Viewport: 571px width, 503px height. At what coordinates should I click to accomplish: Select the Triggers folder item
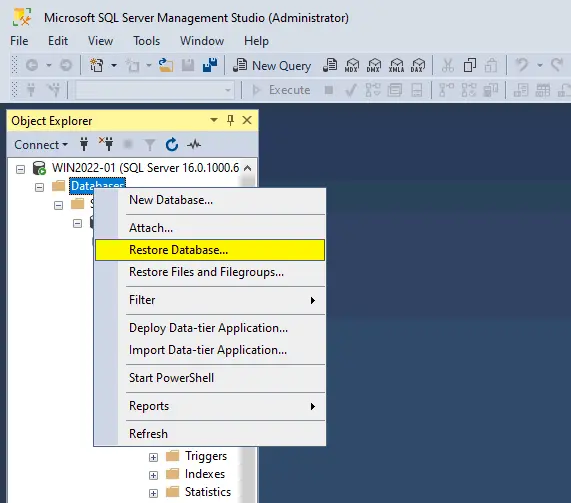click(206, 456)
